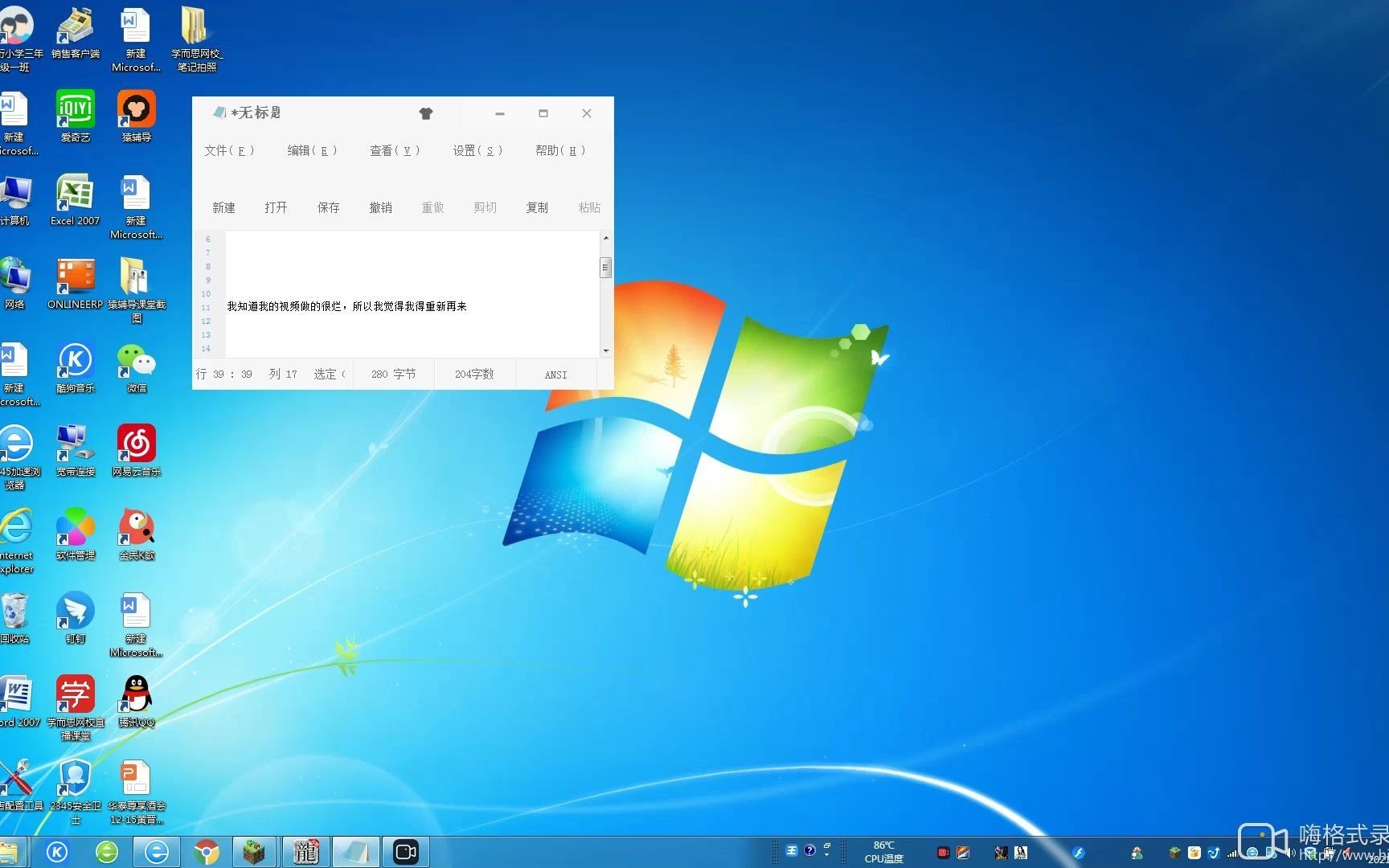Open the 帮助(H) menu
The image size is (1389, 868).
[x=560, y=150]
